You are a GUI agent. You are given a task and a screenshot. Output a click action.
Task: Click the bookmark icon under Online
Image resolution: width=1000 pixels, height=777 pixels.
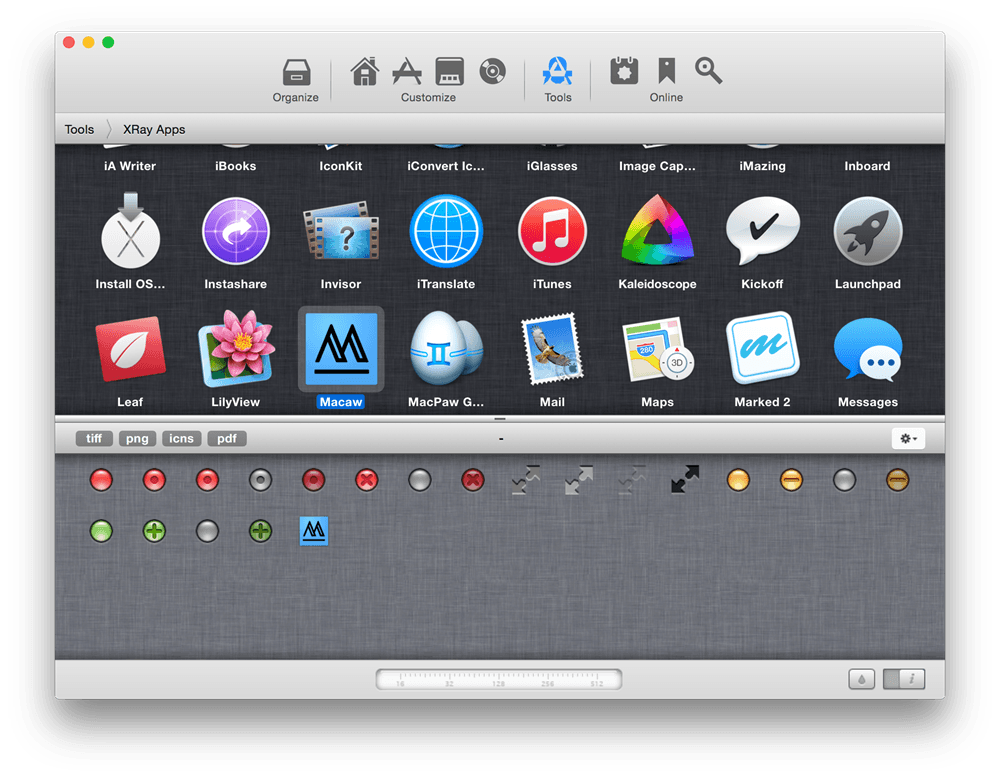point(666,71)
